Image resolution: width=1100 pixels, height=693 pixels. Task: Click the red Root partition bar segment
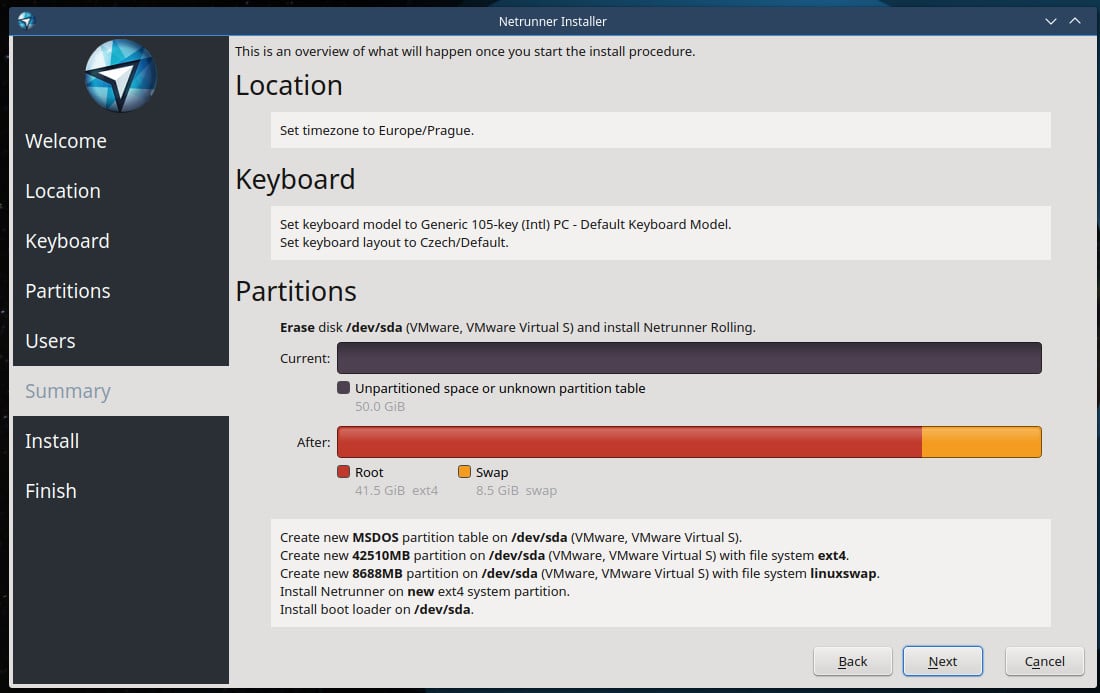pos(629,442)
